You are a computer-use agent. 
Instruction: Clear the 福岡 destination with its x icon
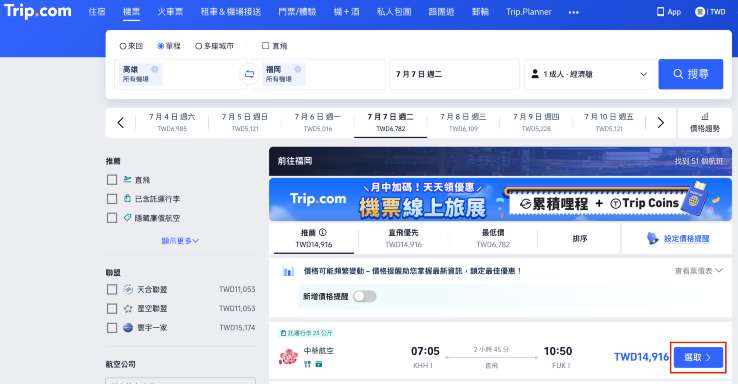(x=297, y=69)
